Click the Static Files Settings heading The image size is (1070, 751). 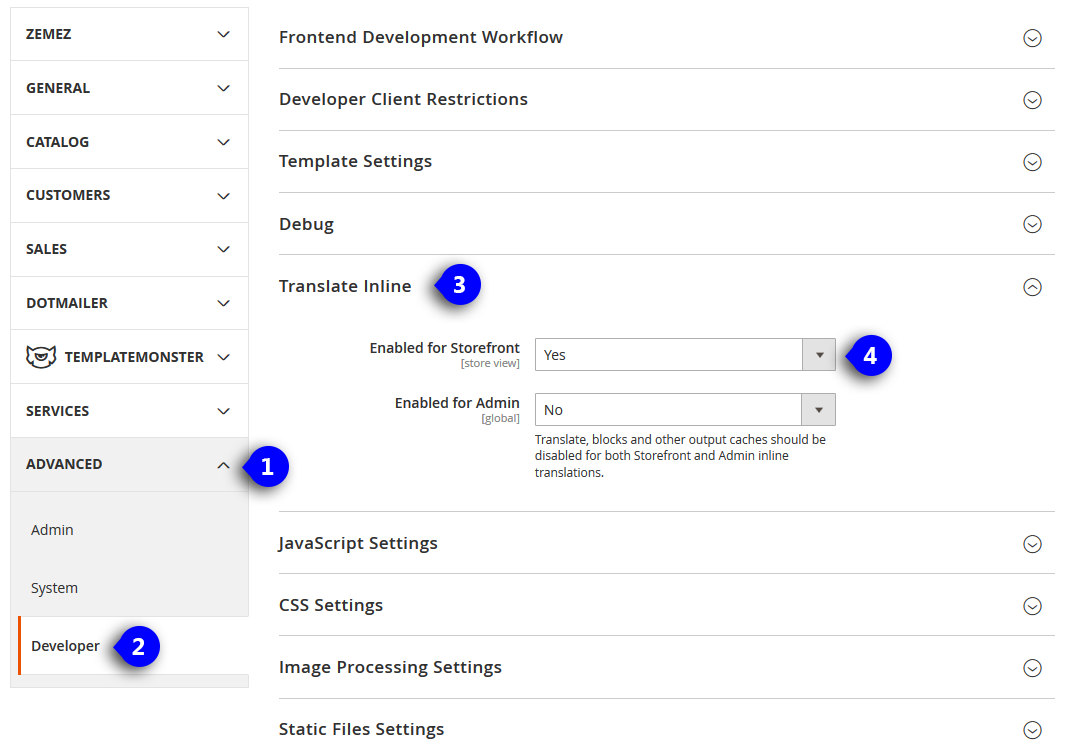point(362,730)
